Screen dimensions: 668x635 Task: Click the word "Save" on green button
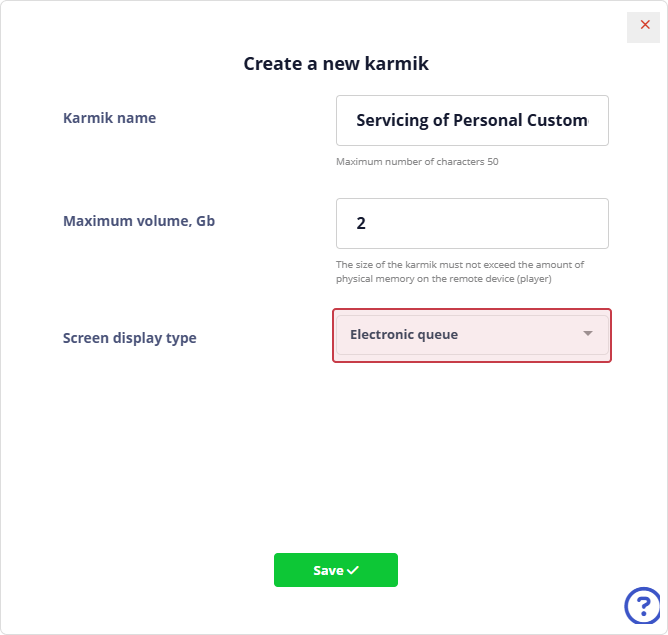tap(328, 570)
